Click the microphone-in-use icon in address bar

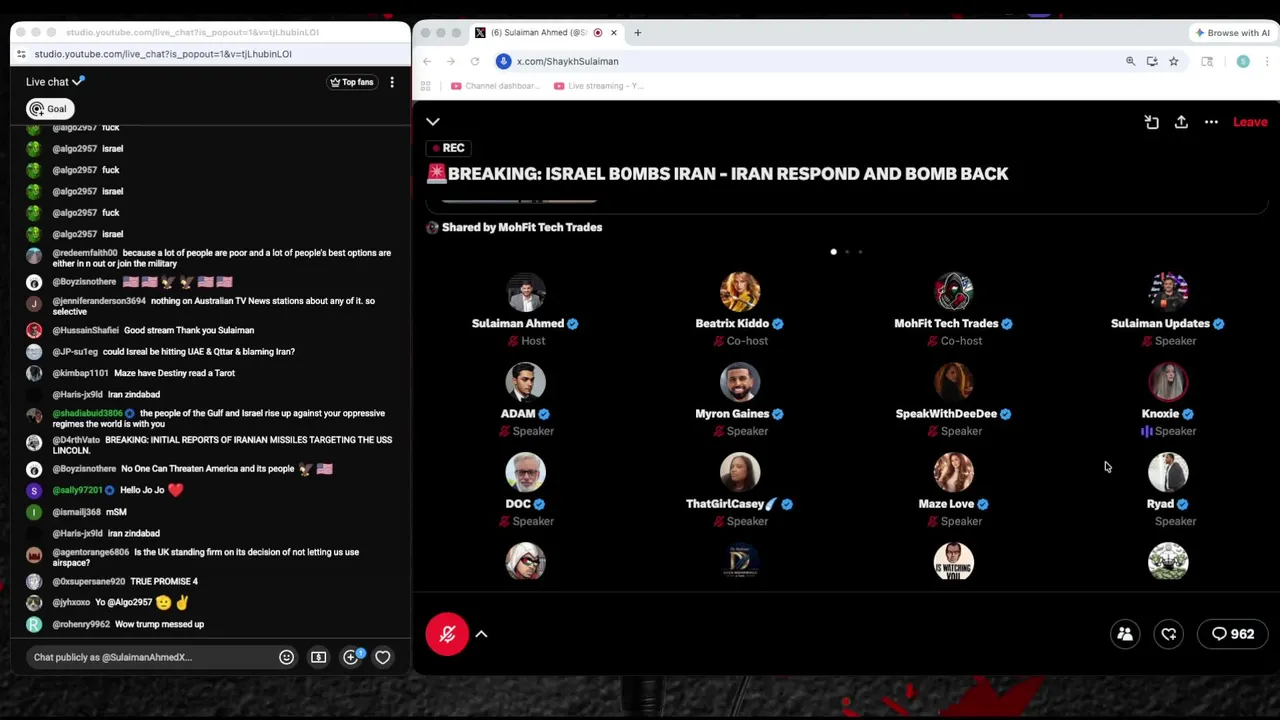(x=504, y=61)
